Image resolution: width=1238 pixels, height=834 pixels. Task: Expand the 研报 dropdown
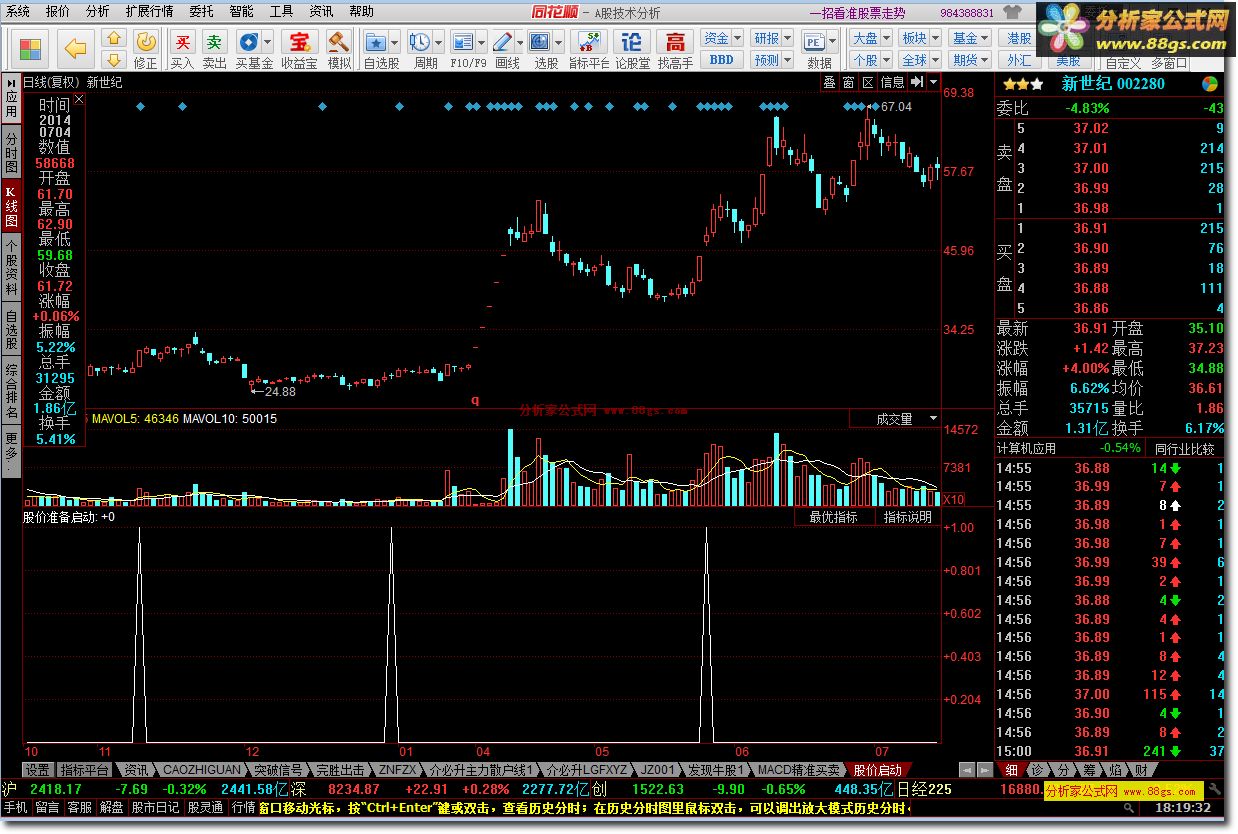(x=788, y=38)
